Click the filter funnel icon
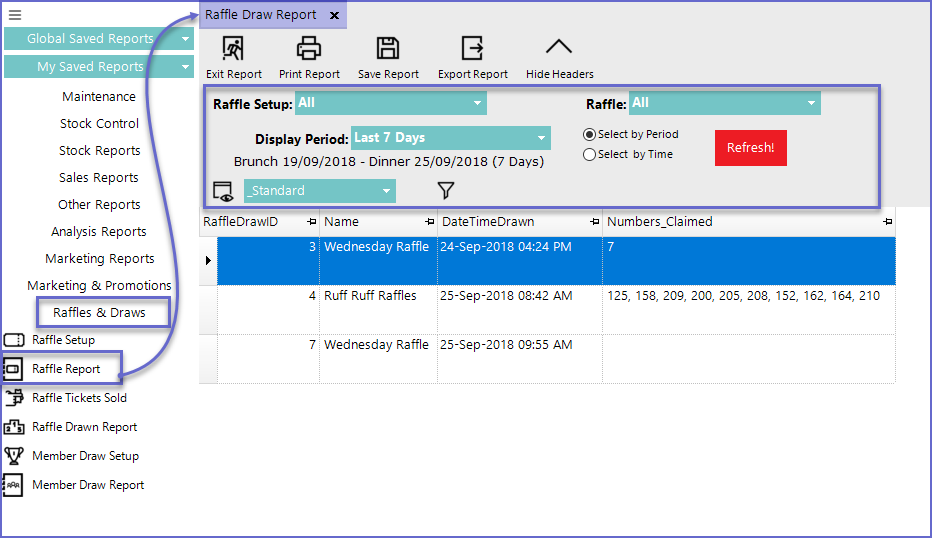 coord(446,190)
